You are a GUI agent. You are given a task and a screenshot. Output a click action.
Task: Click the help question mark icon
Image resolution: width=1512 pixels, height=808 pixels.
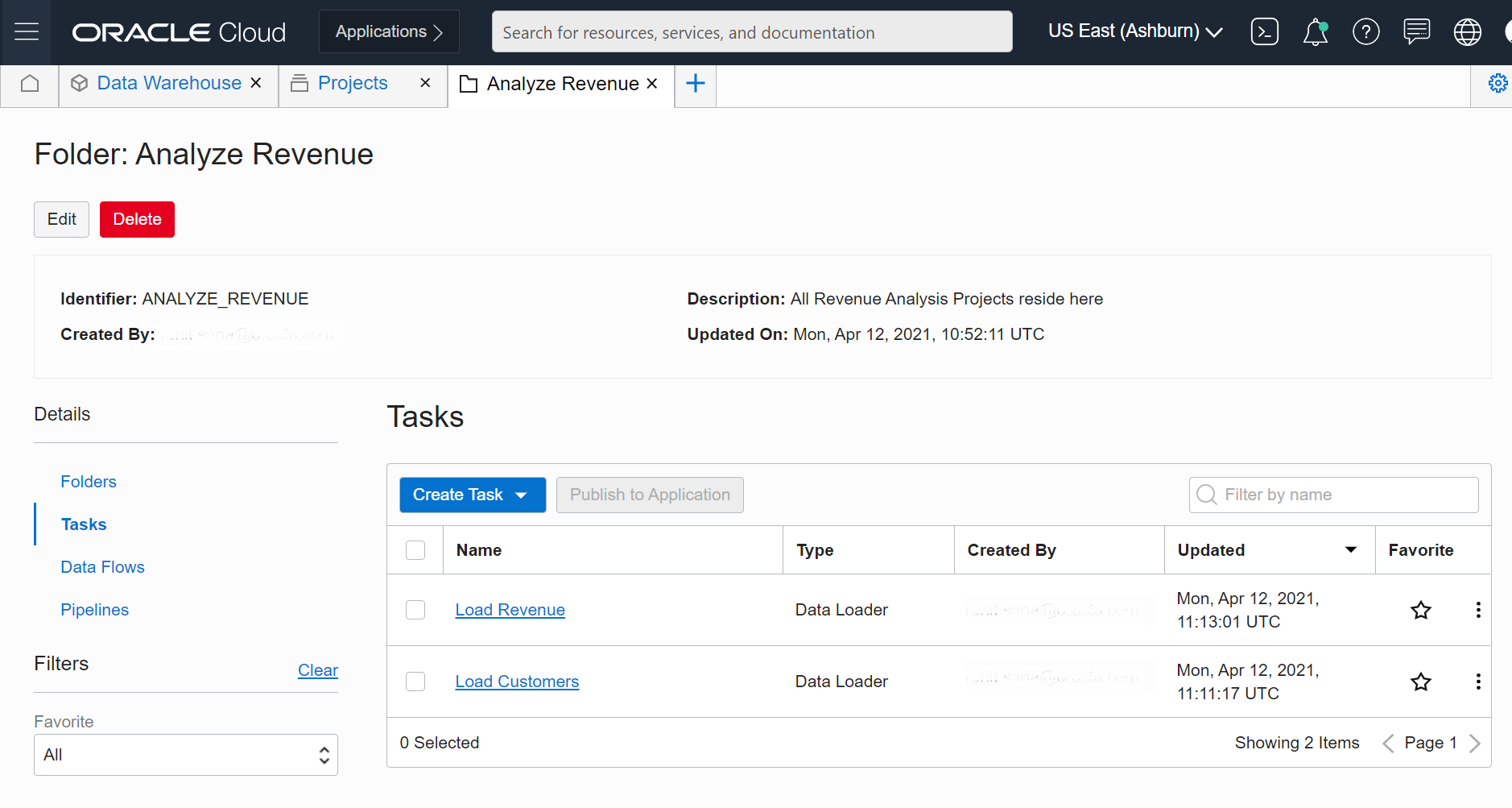pyautogui.click(x=1365, y=32)
